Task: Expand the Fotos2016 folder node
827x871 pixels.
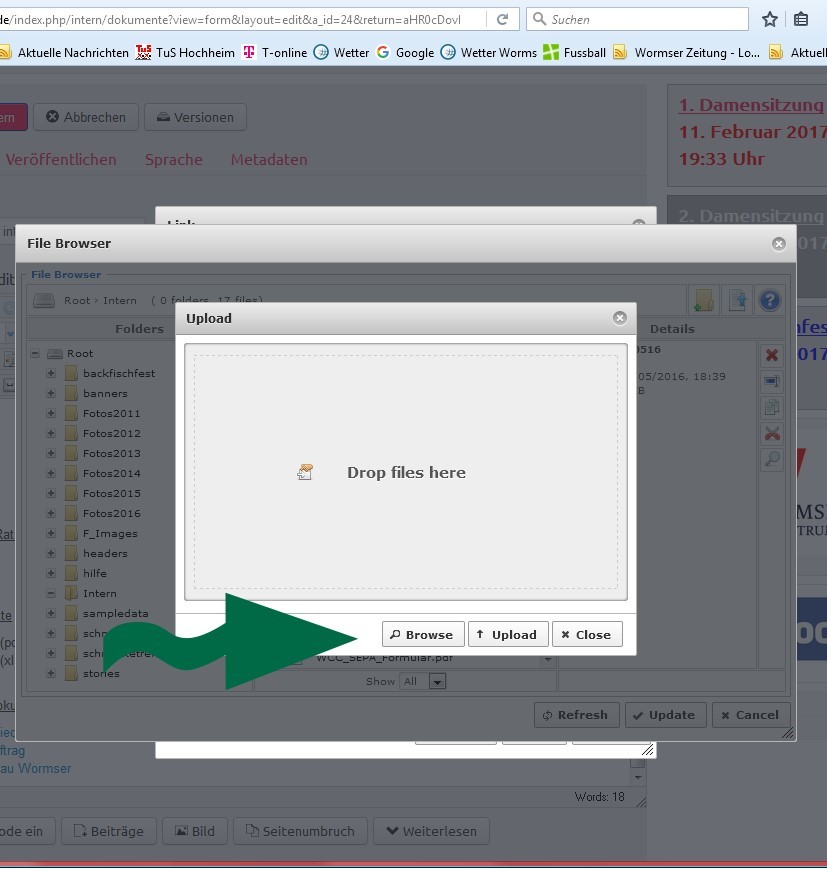Action: click(x=51, y=513)
